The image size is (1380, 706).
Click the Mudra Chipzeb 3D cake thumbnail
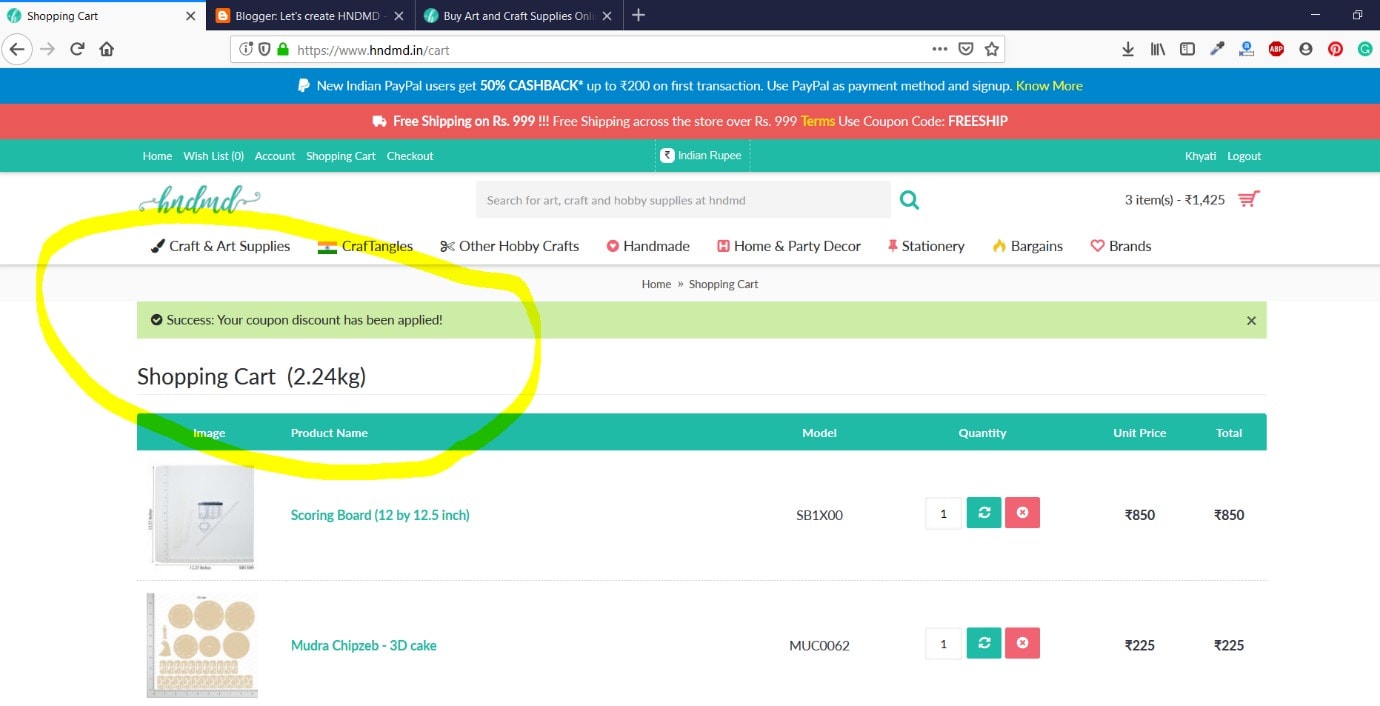[x=202, y=645]
